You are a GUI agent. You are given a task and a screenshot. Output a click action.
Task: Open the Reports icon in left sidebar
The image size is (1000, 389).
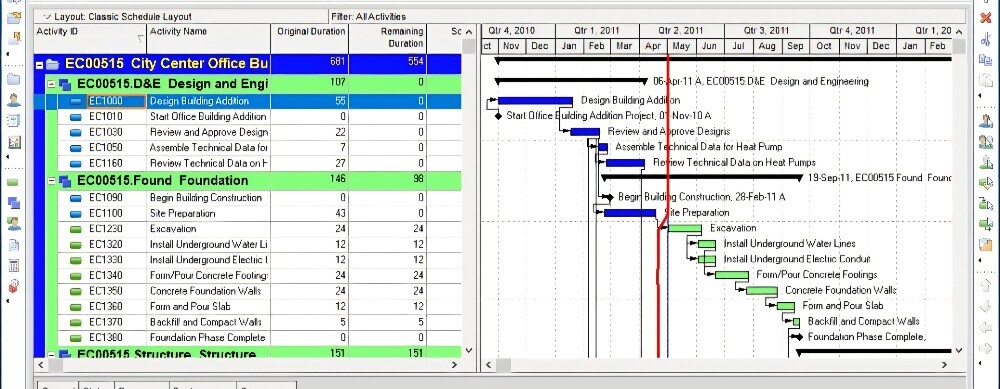pos(13,121)
